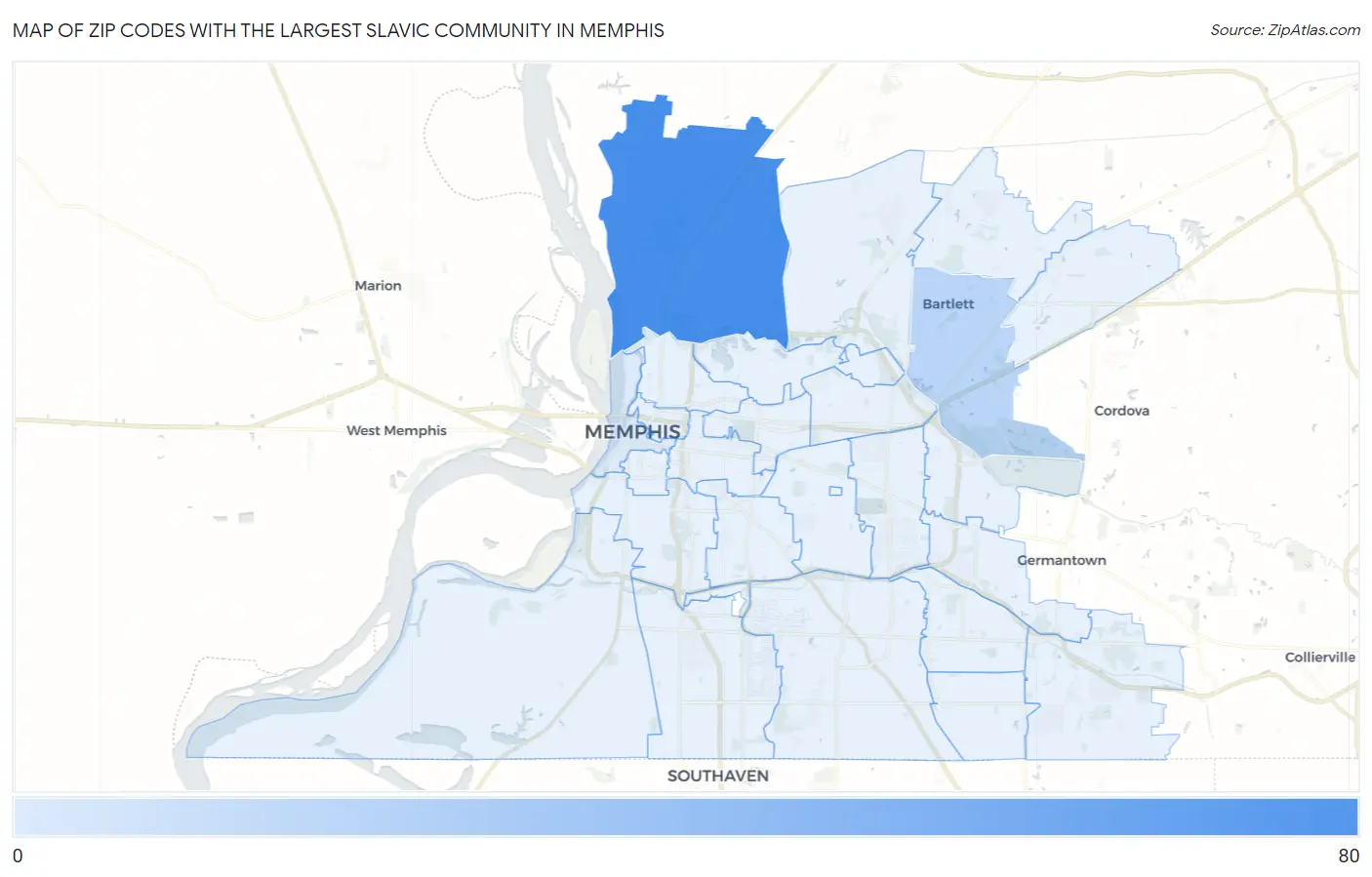Click the map title heading

coord(339,30)
